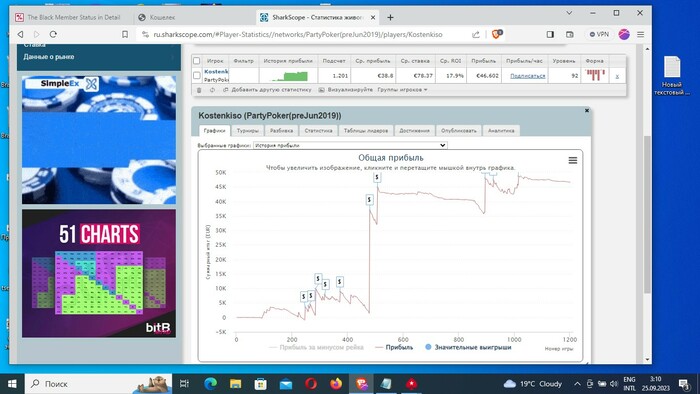The image size is (700, 394).
Task: Click 'Добавить другую статистику'
Action: click(267, 90)
